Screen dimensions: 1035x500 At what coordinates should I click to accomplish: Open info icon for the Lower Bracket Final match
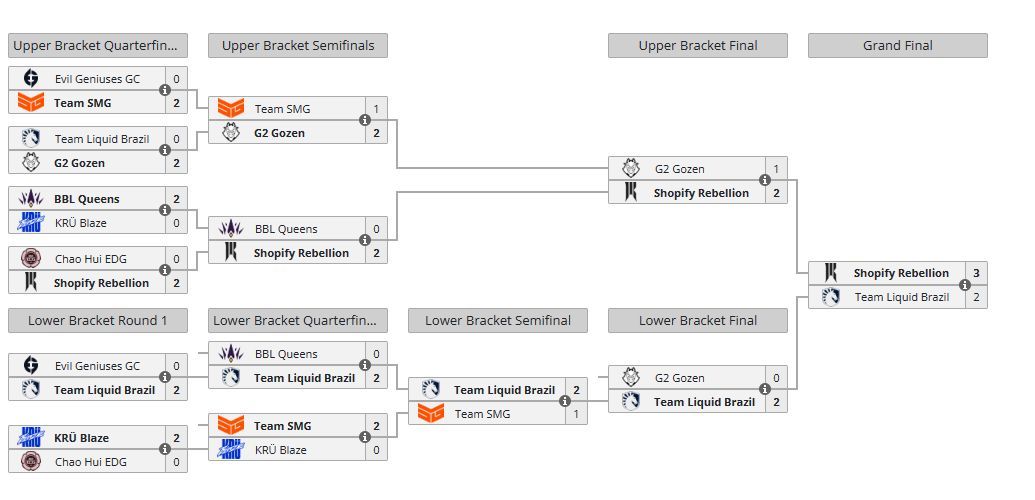[765, 390]
